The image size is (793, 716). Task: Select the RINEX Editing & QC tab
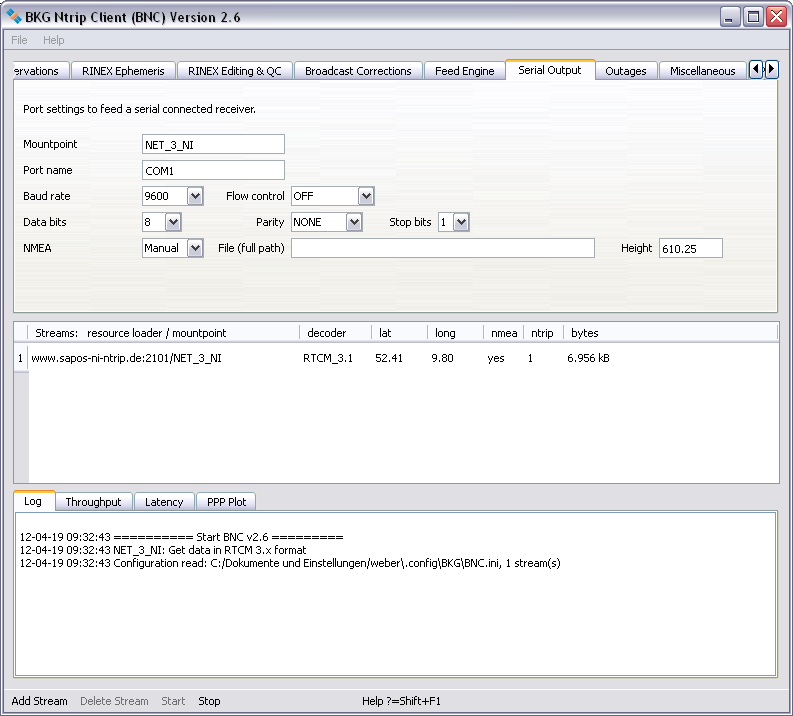click(x=234, y=71)
